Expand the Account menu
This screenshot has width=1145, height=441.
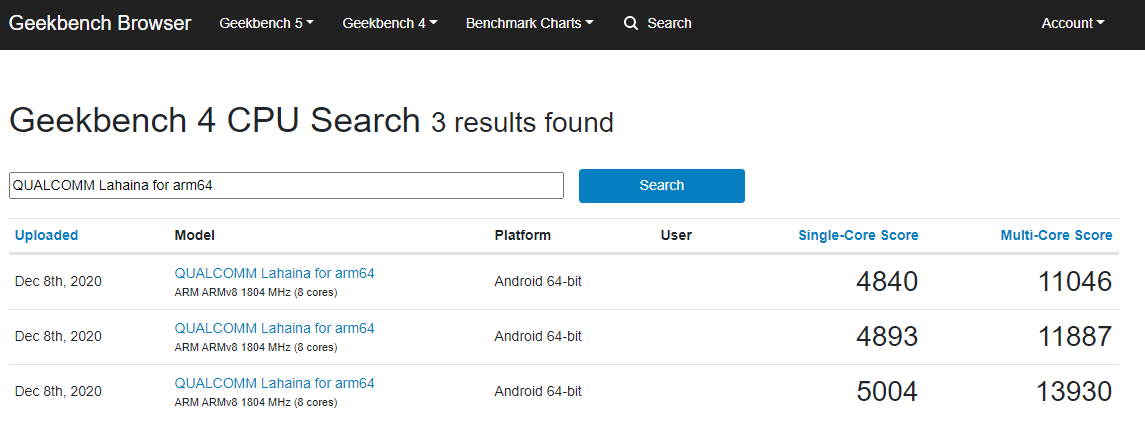1073,23
